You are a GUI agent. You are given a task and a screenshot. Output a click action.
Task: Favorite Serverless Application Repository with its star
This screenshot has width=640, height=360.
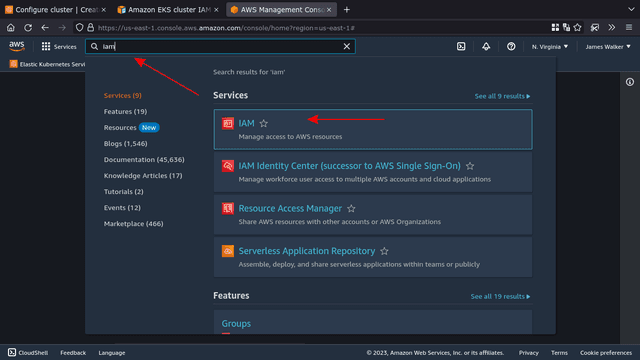coord(384,251)
